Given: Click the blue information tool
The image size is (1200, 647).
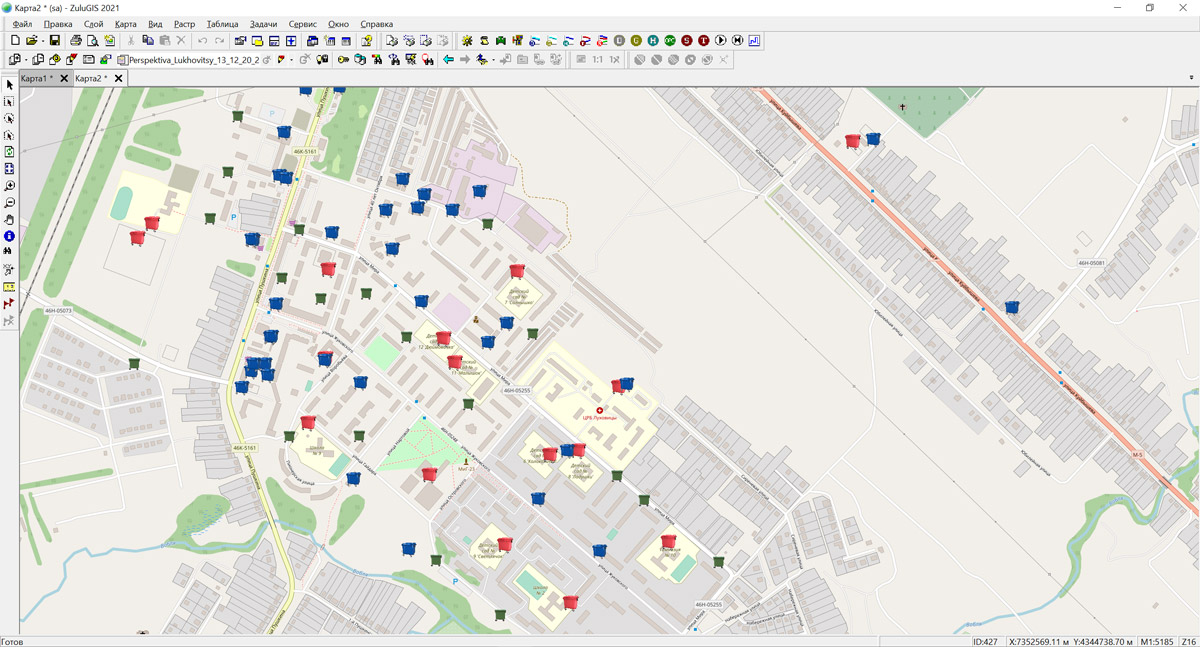Looking at the screenshot, I should (x=10, y=236).
